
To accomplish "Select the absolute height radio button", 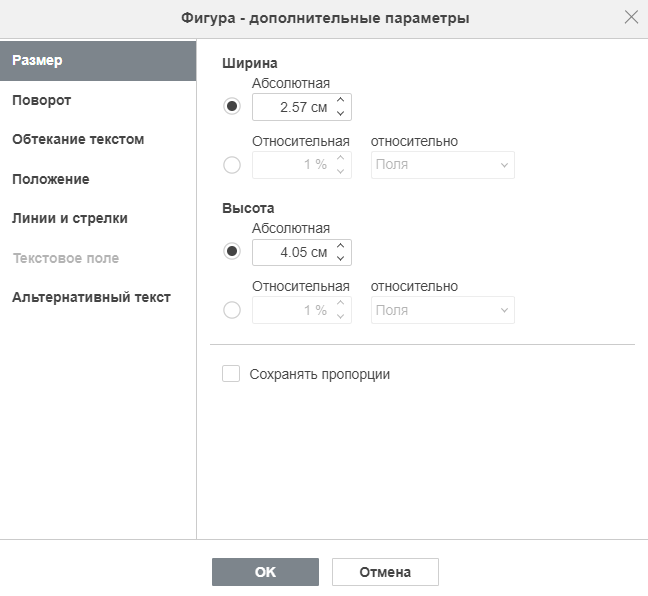I will [x=232, y=251].
